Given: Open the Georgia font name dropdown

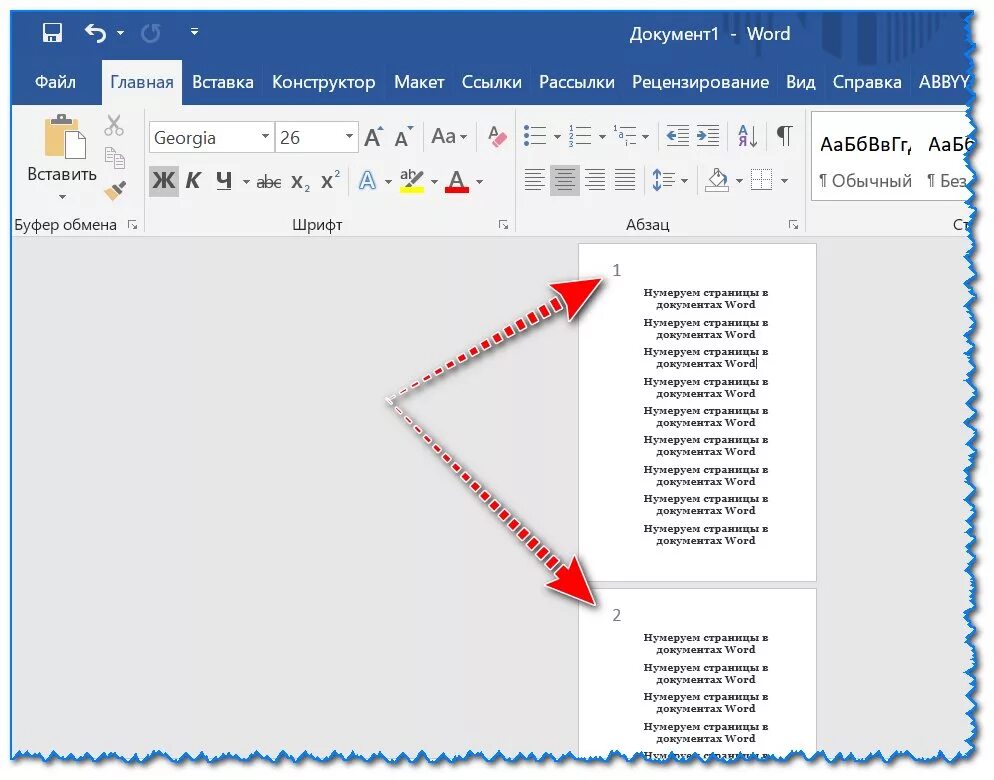Looking at the screenshot, I should click(265, 136).
